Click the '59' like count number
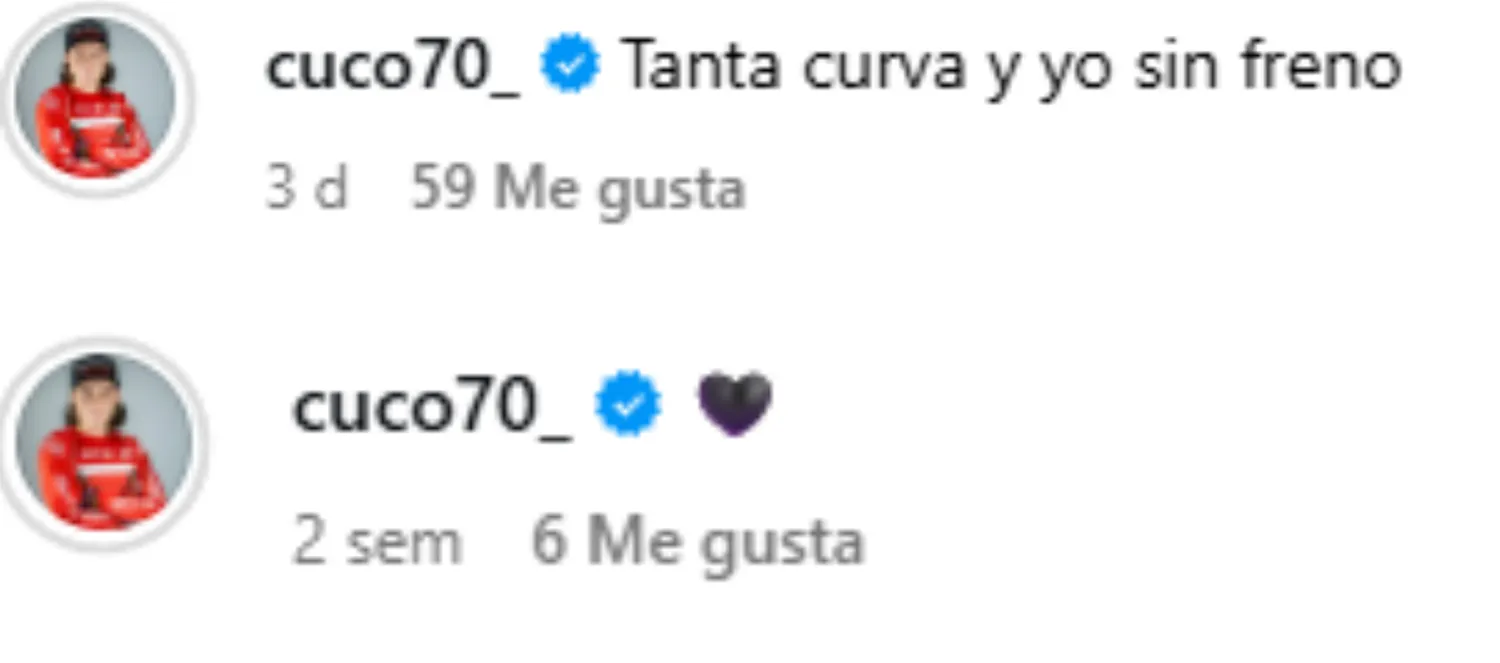 point(442,187)
